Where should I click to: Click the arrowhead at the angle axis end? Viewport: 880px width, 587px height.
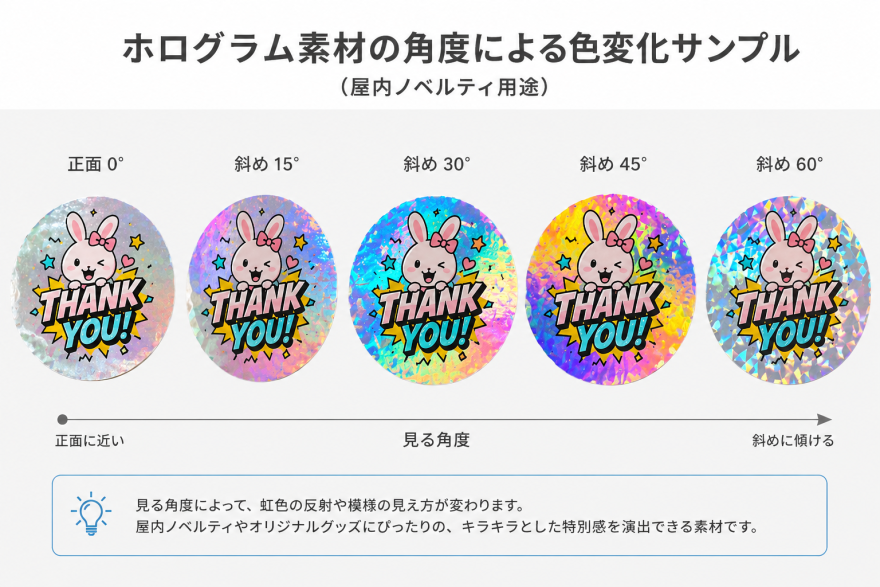click(824, 420)
